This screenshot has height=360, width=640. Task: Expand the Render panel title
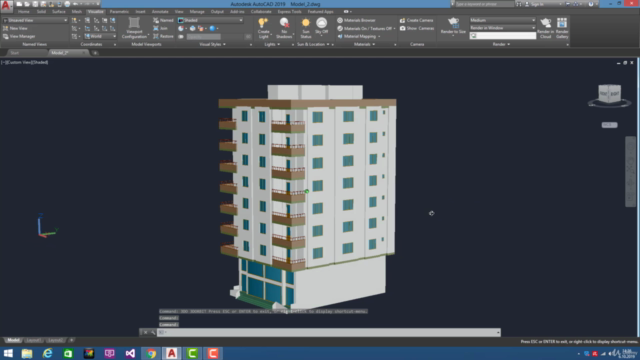[x=501, y=44]
